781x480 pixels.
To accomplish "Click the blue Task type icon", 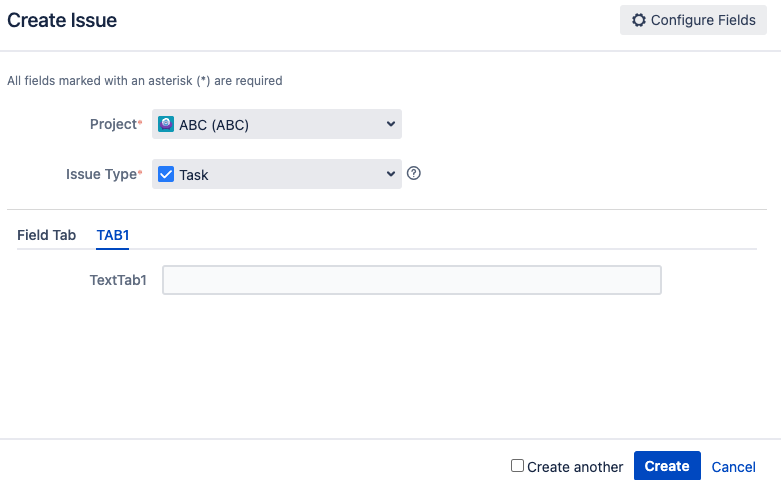I will (x=167, y=174).
